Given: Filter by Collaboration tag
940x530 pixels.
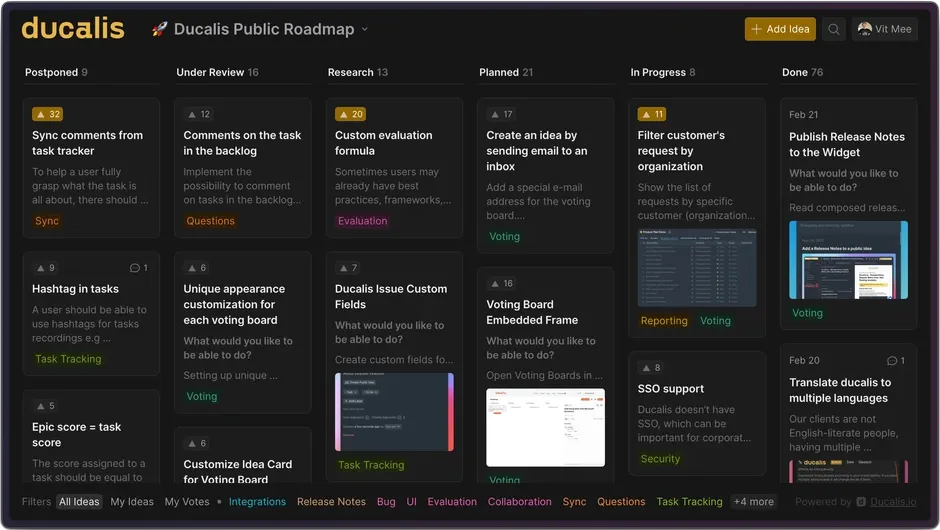Looking at the screenshot, I should tap(519, 502).
